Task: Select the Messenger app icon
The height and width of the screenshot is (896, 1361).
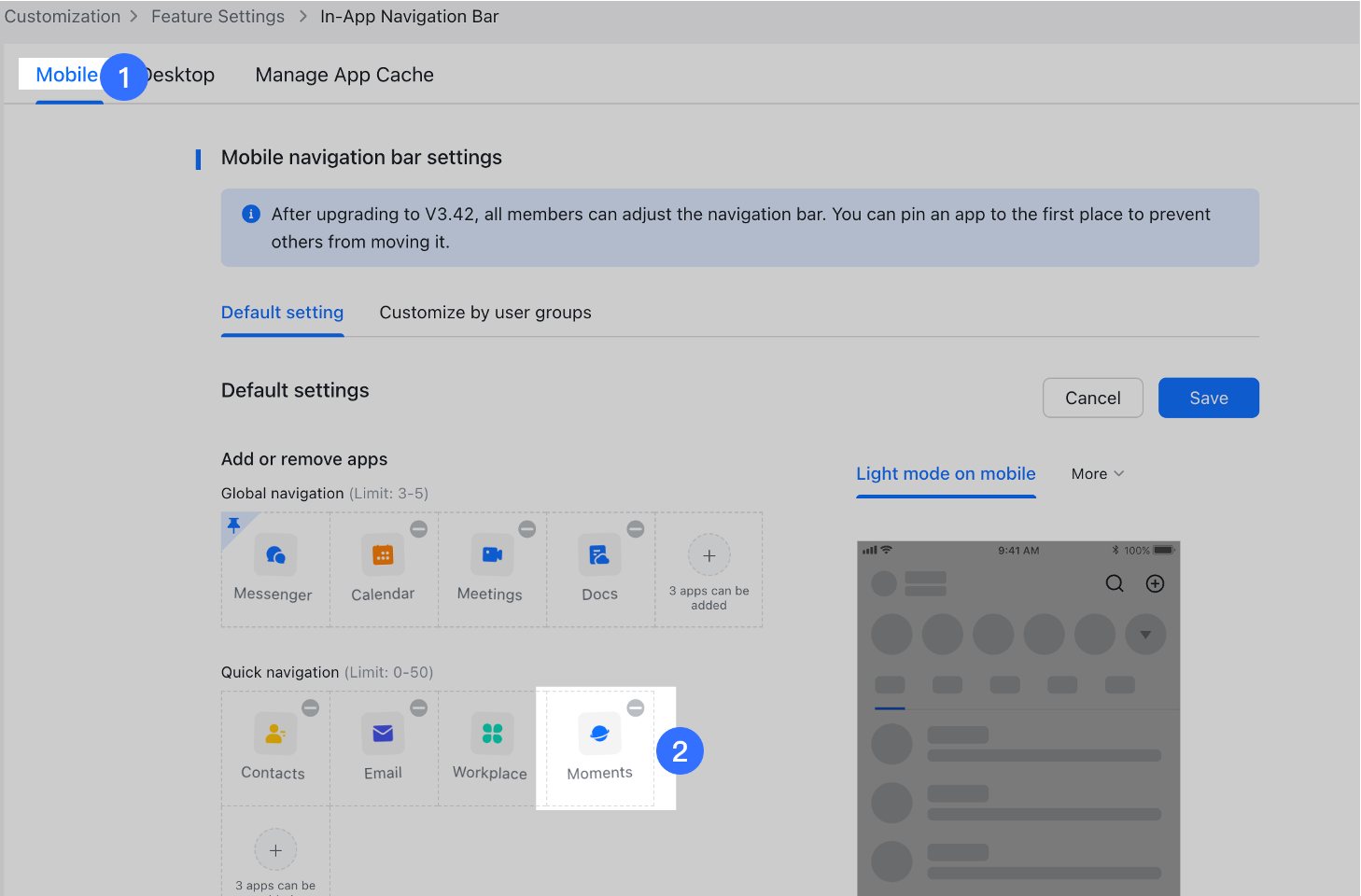Action: click(x=274, y=555)
